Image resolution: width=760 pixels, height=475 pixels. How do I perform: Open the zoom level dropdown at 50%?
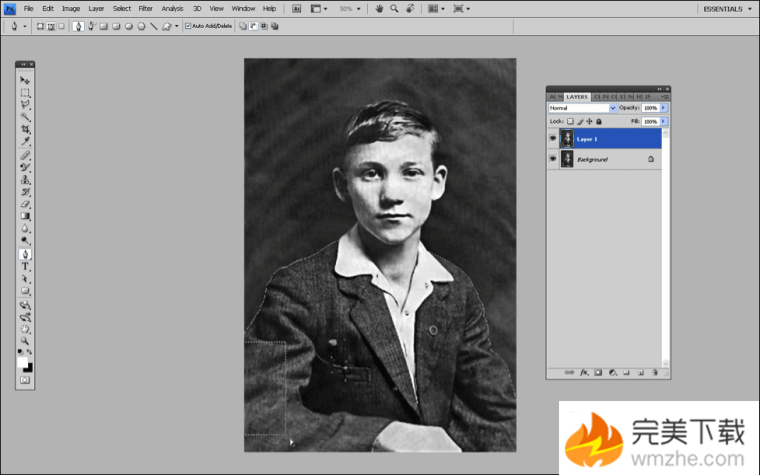coord(348,8)
